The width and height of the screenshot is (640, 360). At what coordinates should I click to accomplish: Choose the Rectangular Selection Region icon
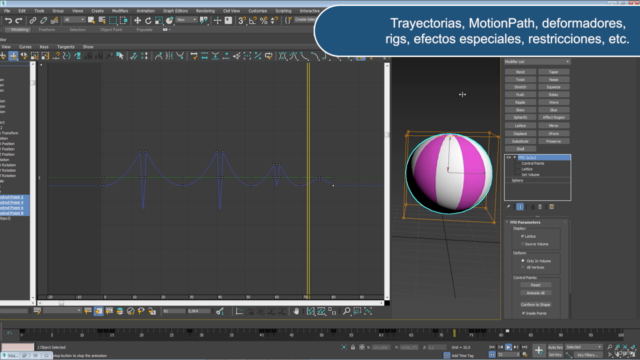pos(113,20)
